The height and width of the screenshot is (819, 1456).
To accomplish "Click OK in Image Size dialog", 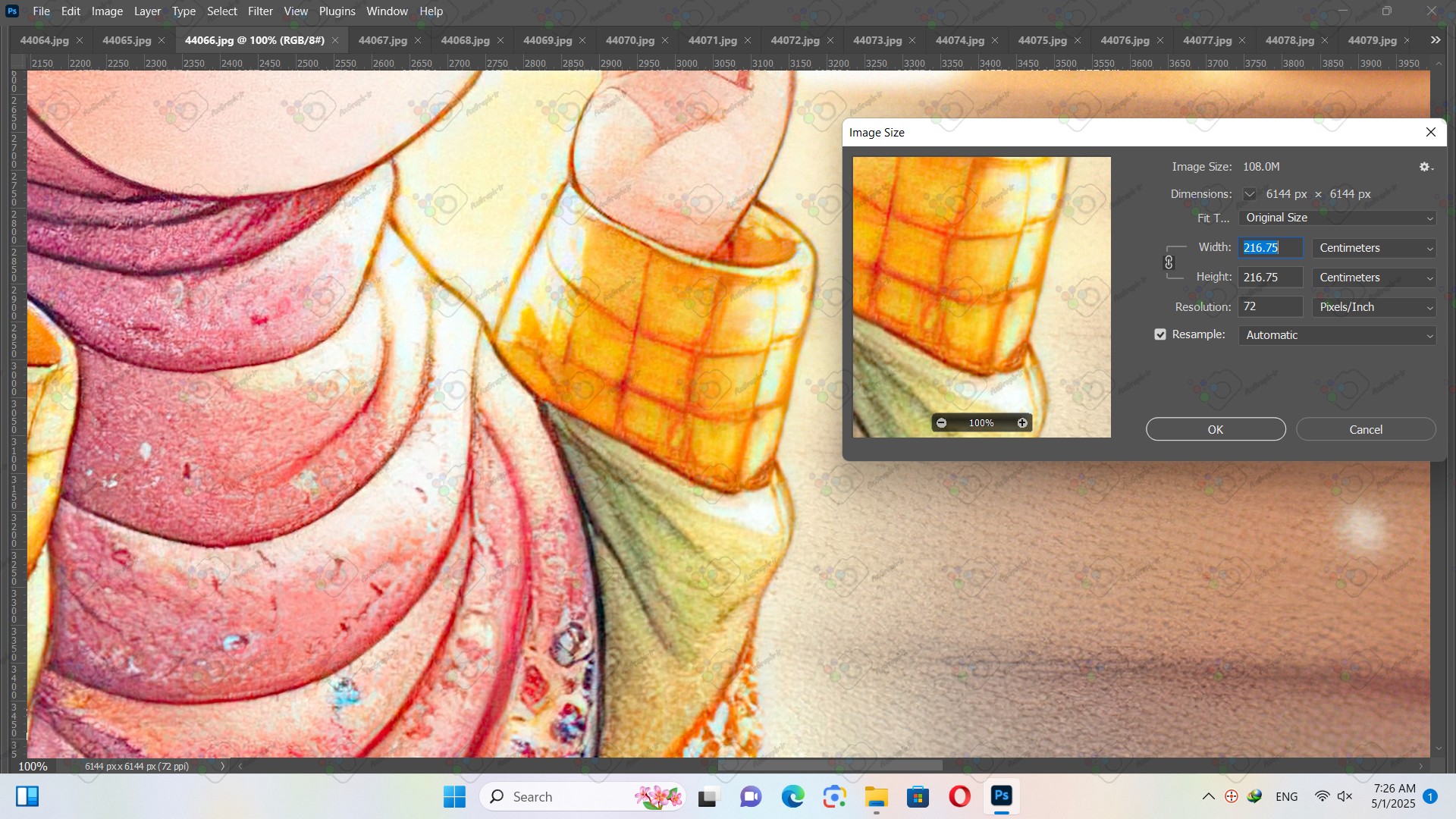I will pos(1216,429).
